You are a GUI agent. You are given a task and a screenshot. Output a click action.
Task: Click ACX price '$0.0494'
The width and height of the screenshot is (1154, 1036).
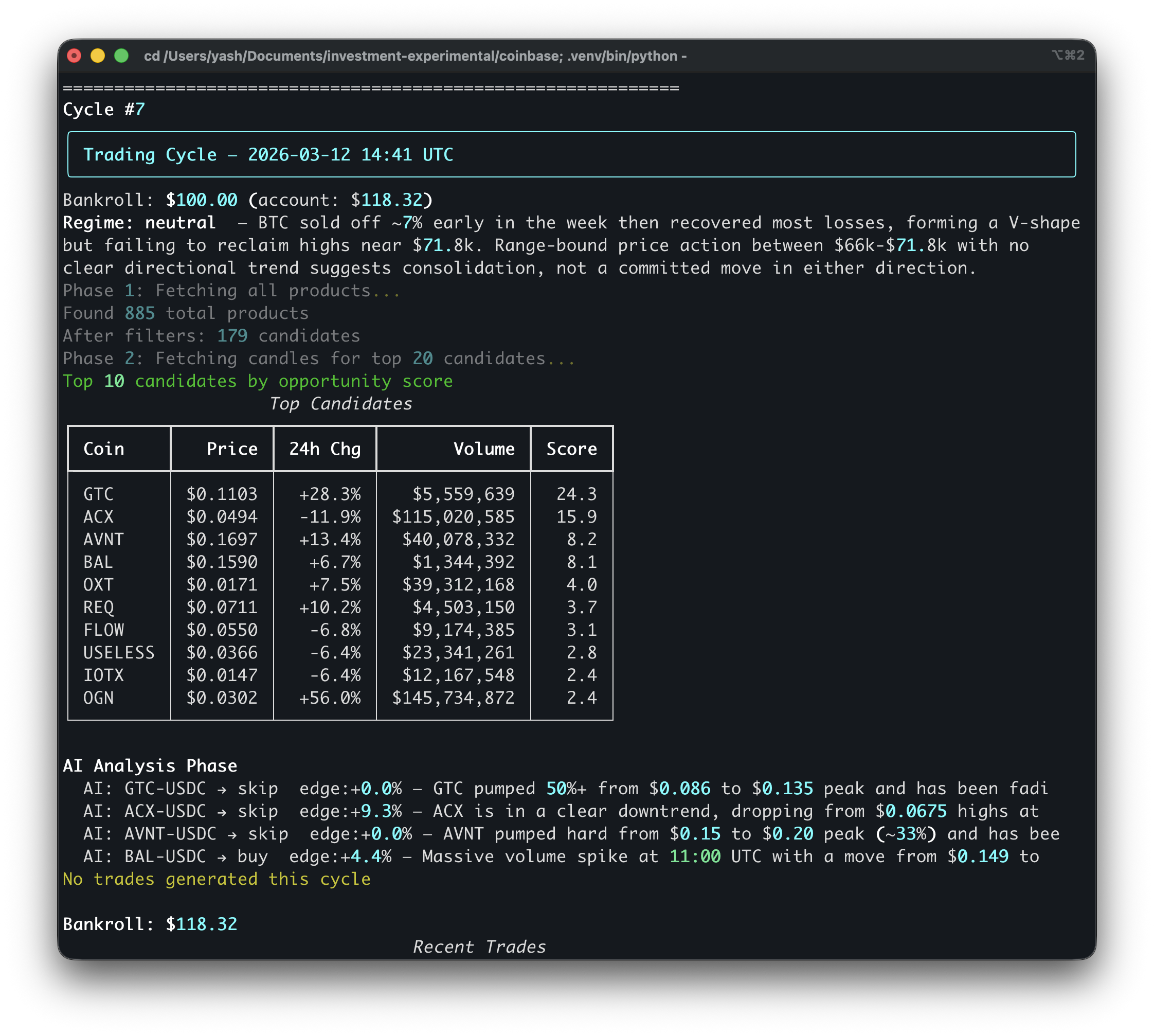pyautogui.click(x=222, y=517)
